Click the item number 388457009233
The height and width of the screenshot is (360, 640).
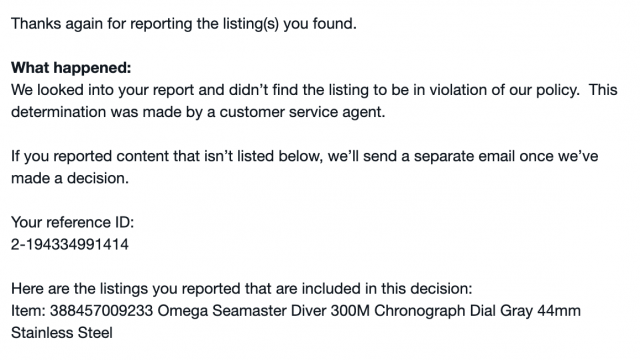click(101, 311)
